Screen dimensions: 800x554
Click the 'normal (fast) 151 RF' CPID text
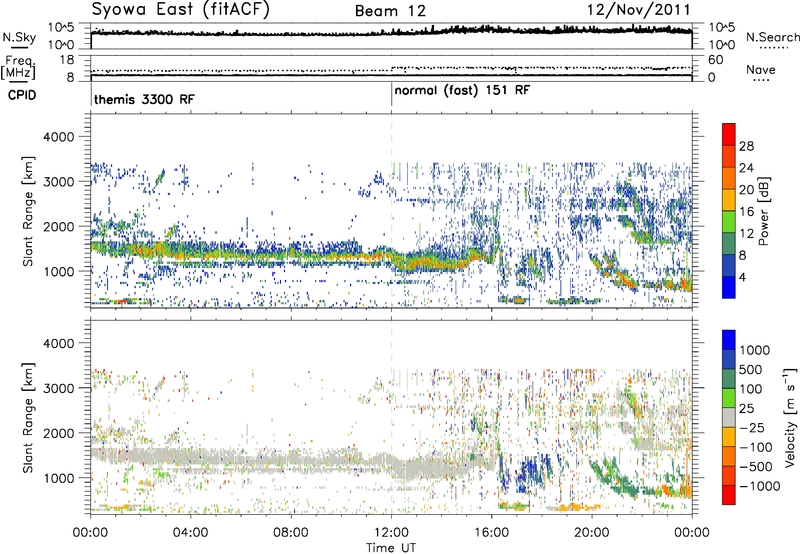(x=462, y=91)
